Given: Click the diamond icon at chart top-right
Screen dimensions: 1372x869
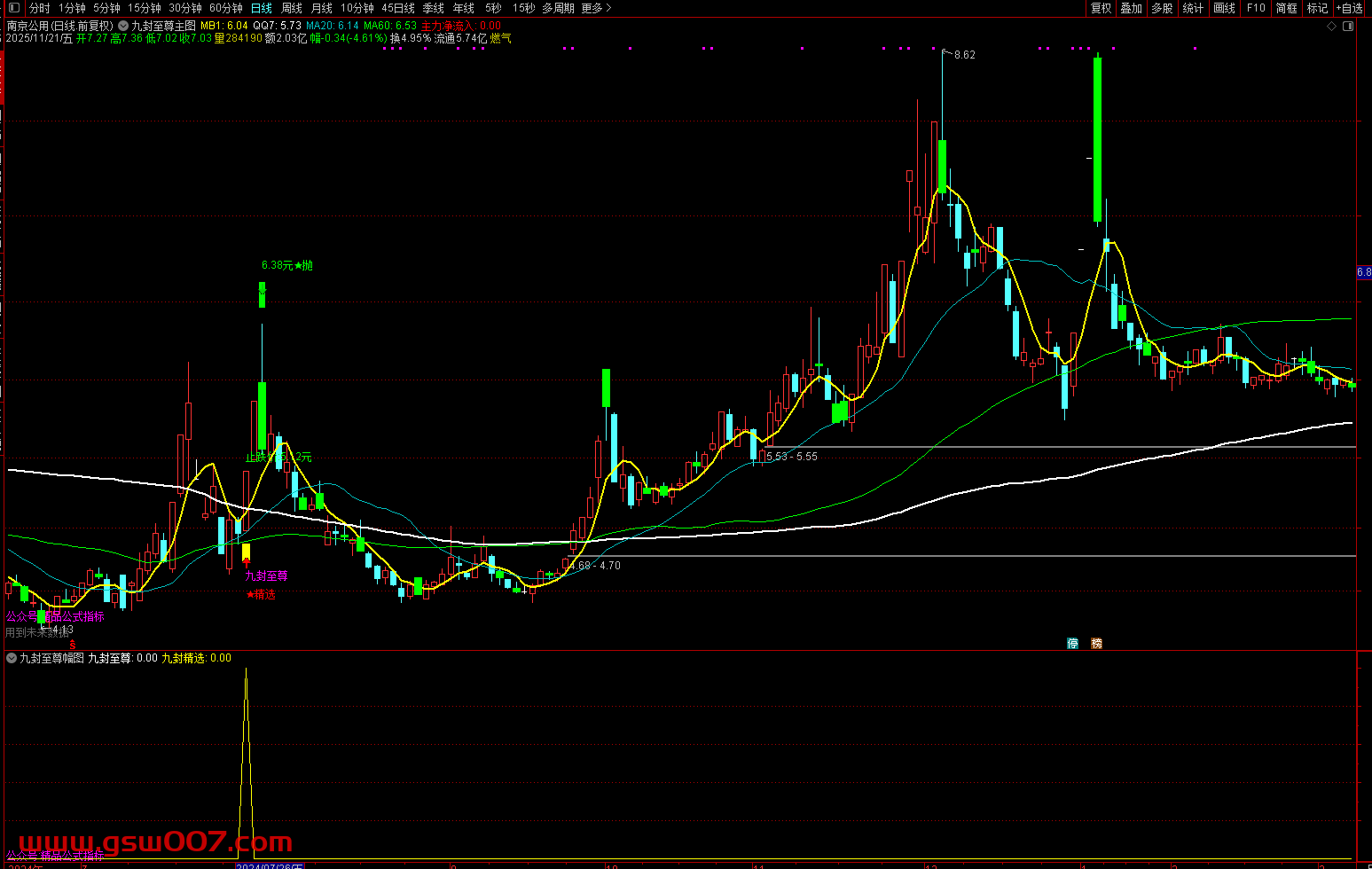Looking at the screenshot, I should 1331,27.
